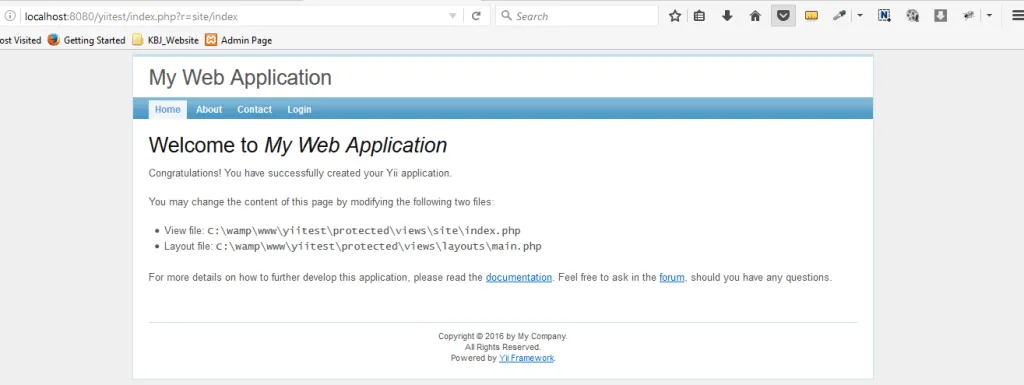Click the site information icon in address bar
Viewport: 1024px width, 385px height.
[x=10, y=16]
